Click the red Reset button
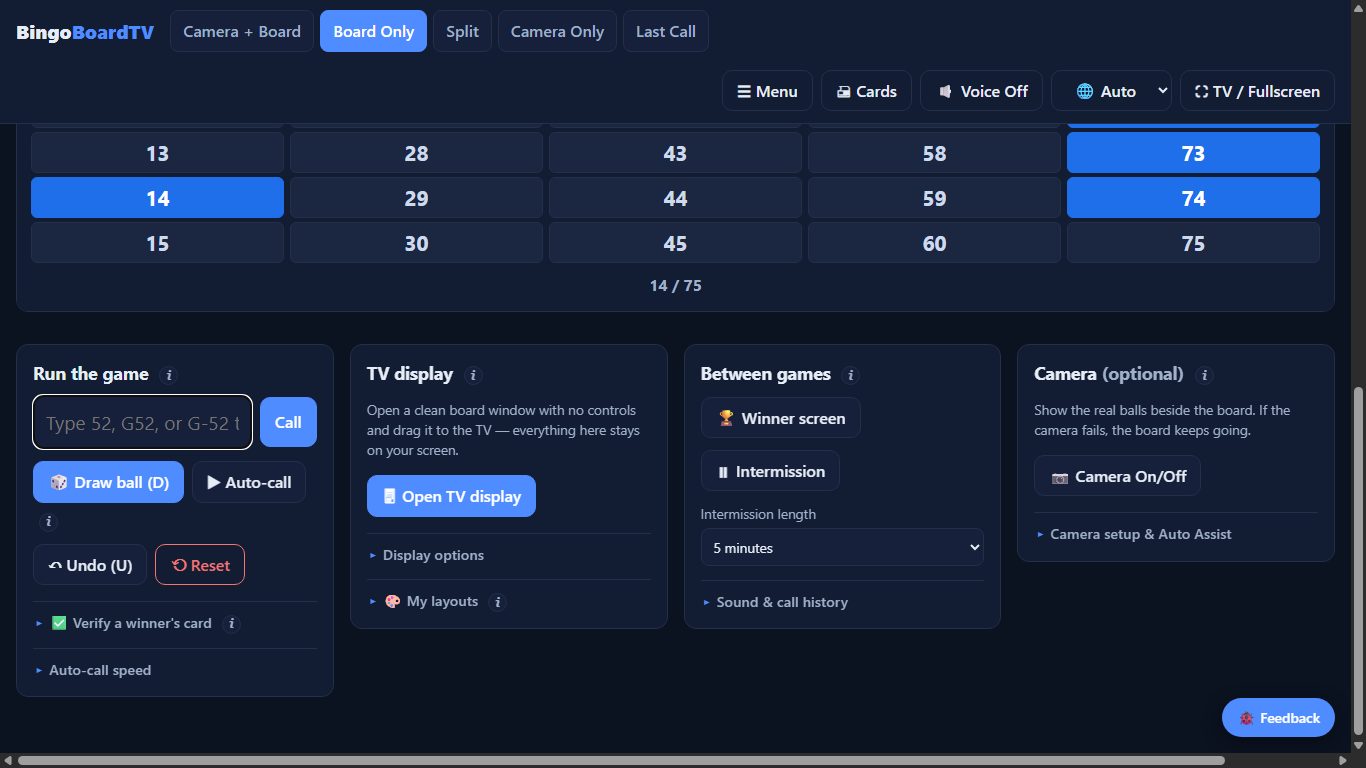 click(200, 565)
